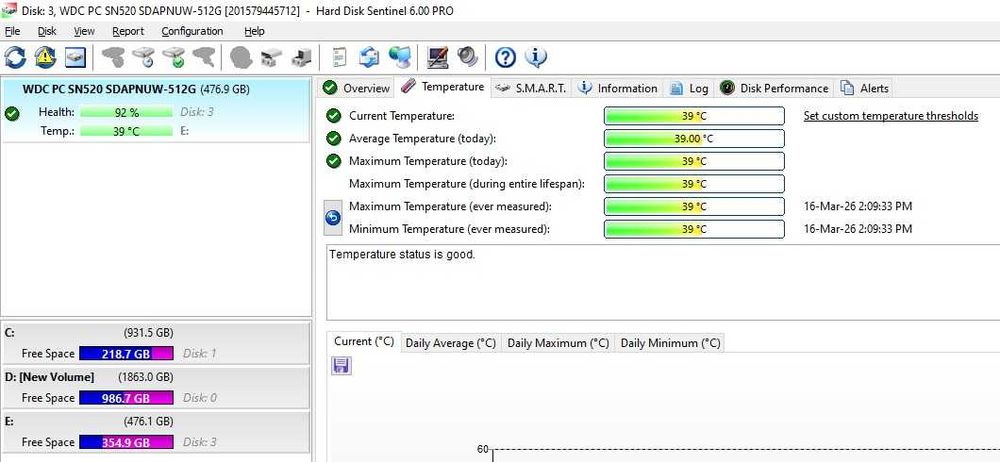Viewport: 1000px width, 462px height.
Task: Click the D: [New Volume] partition label
Action: tap(49, 377)
